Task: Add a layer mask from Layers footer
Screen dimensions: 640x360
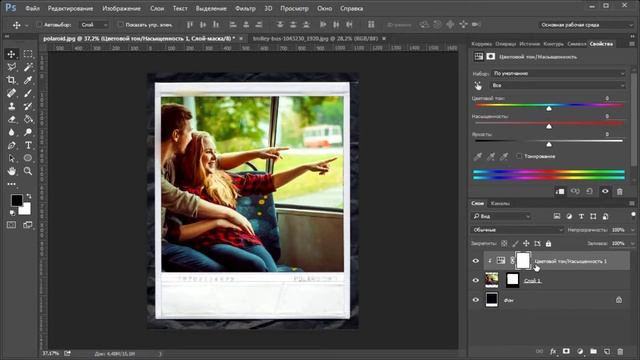Action: click(567, 351)
